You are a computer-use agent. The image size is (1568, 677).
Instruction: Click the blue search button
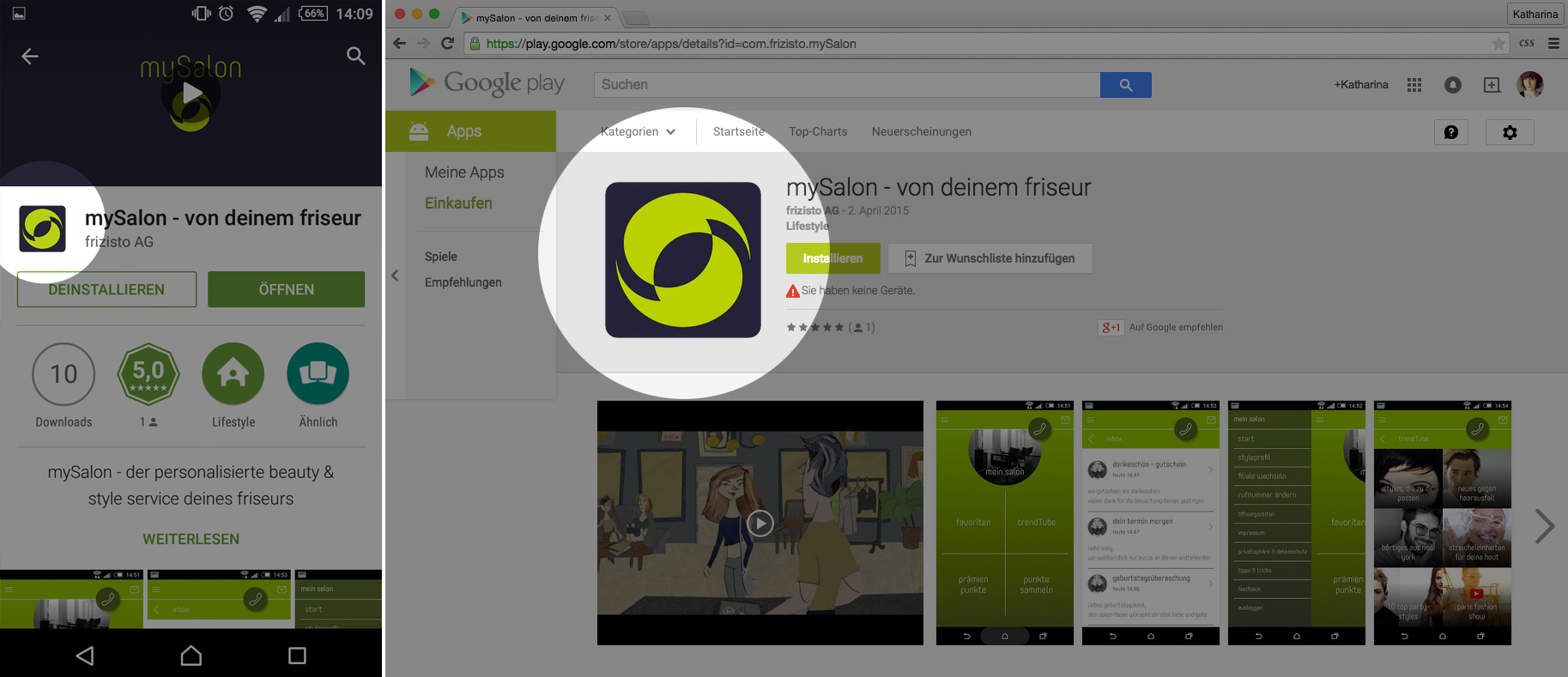click(1126, 84)
